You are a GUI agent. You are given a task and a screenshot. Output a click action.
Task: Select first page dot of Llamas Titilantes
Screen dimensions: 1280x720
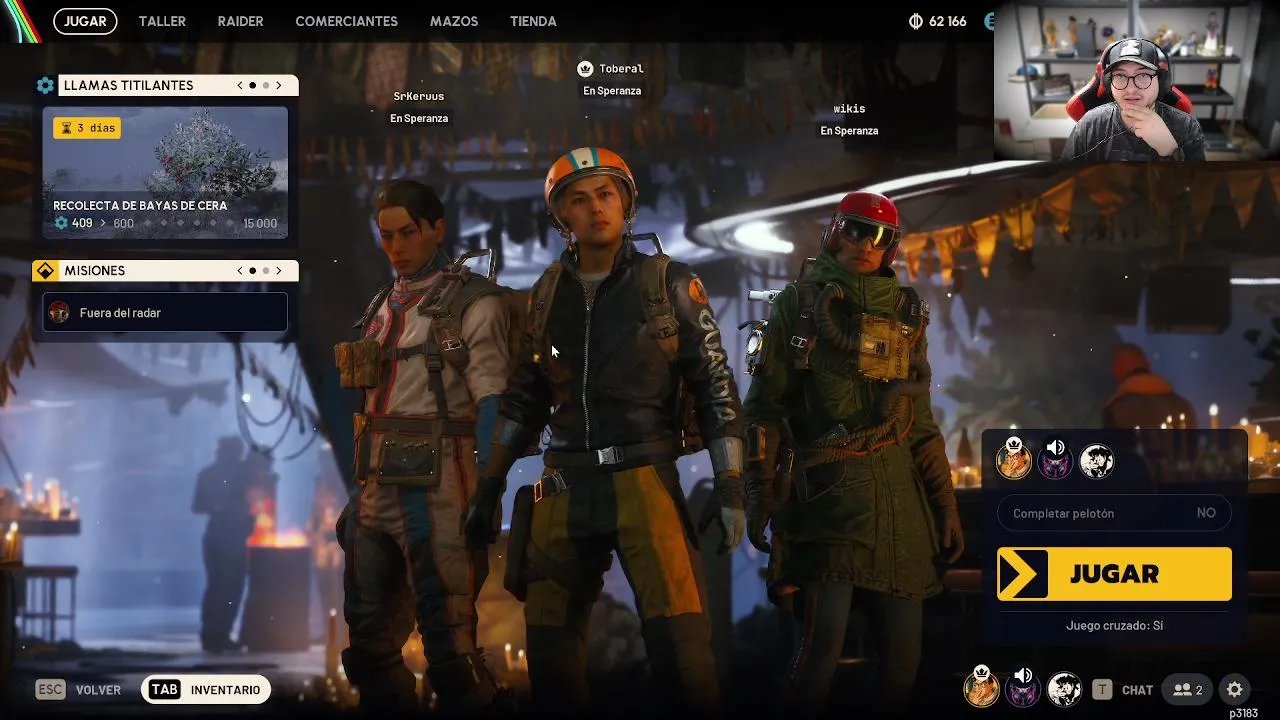[253, 86]
